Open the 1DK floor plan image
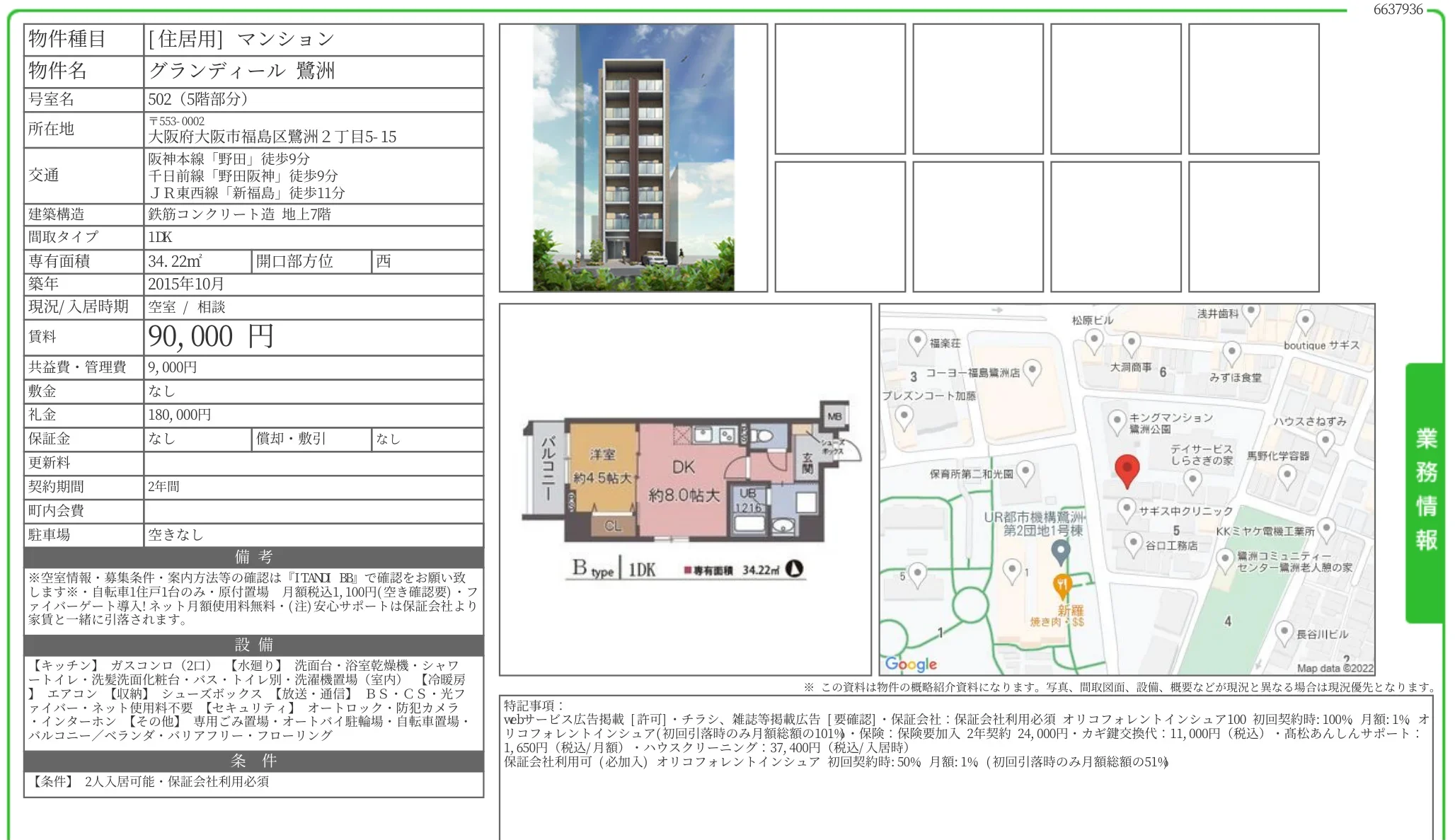 coord(685,489)
